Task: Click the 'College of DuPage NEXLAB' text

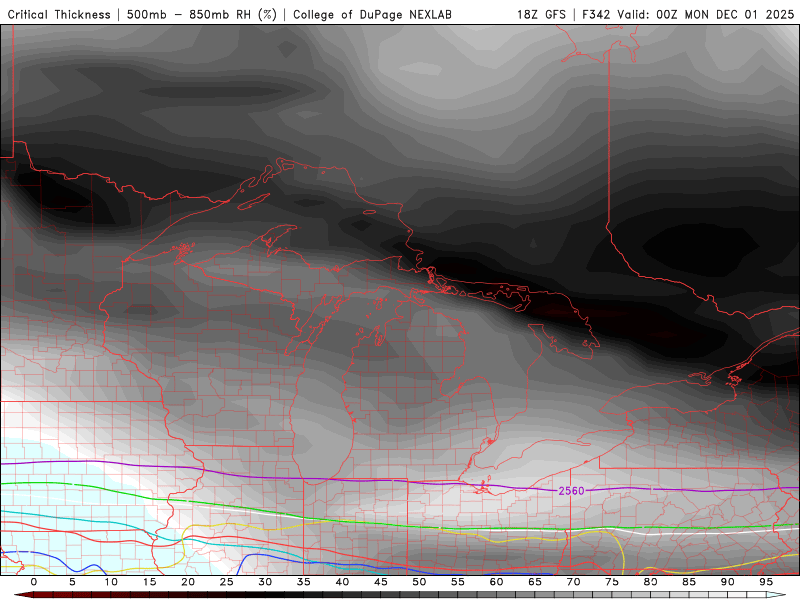Action: point(372,14)
